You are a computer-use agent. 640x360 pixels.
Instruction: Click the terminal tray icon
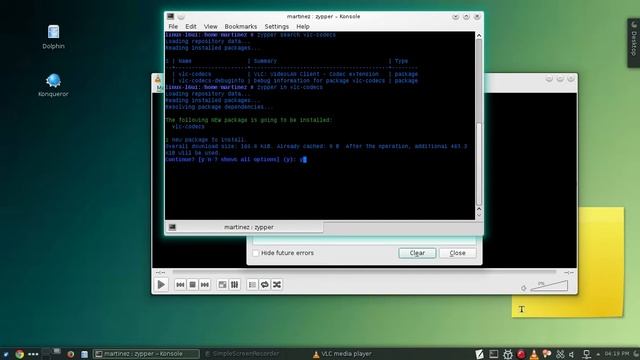[x=493, y=354]
